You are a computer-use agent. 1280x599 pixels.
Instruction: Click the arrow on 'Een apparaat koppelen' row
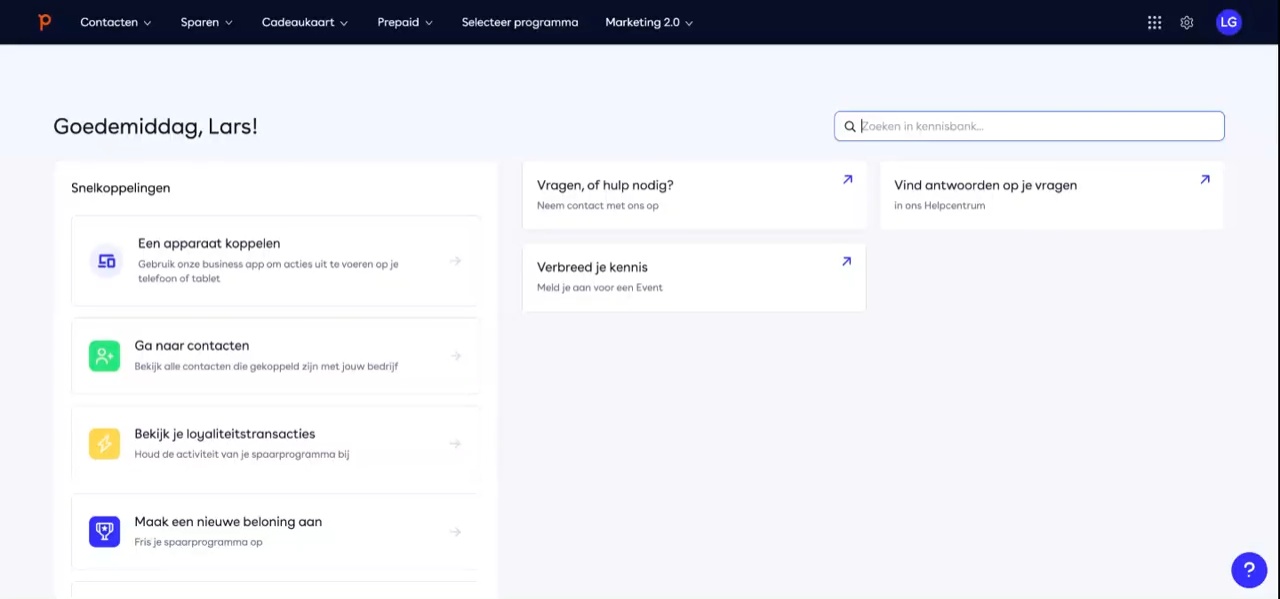pos(455,261)
